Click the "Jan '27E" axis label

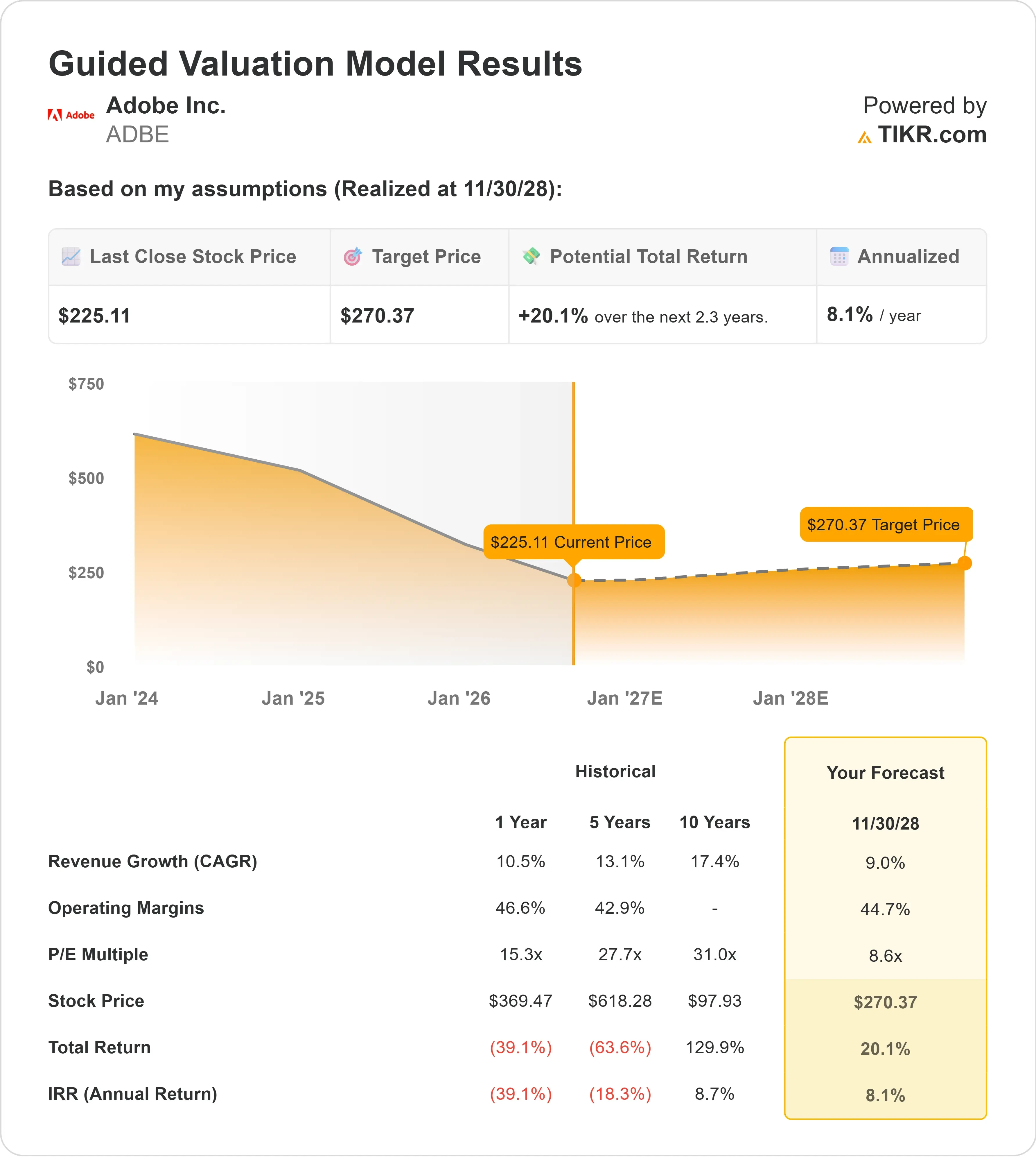[x=624, y=698]
